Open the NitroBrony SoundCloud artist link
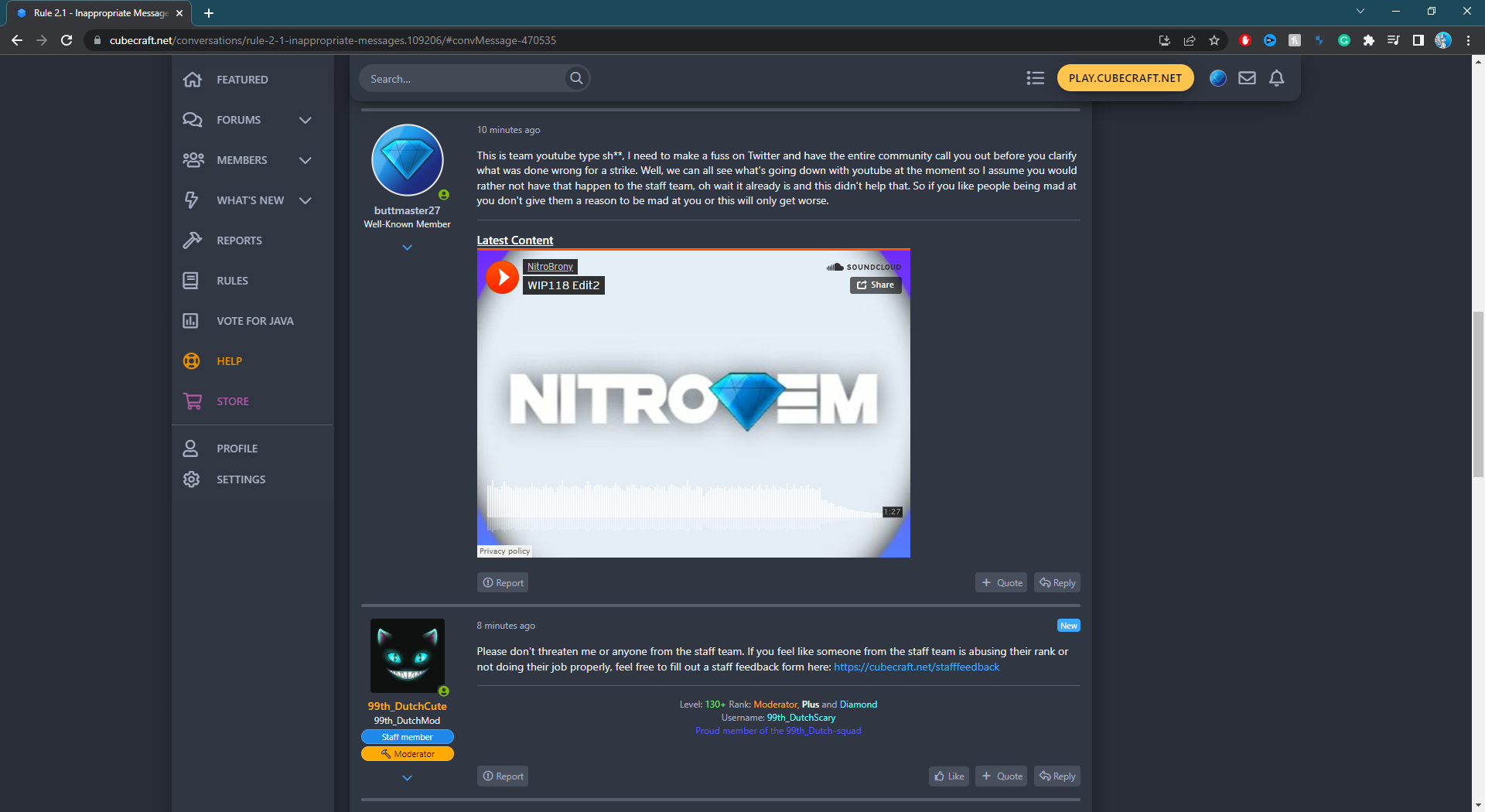 pyautogui.click(x=550, y=267)
